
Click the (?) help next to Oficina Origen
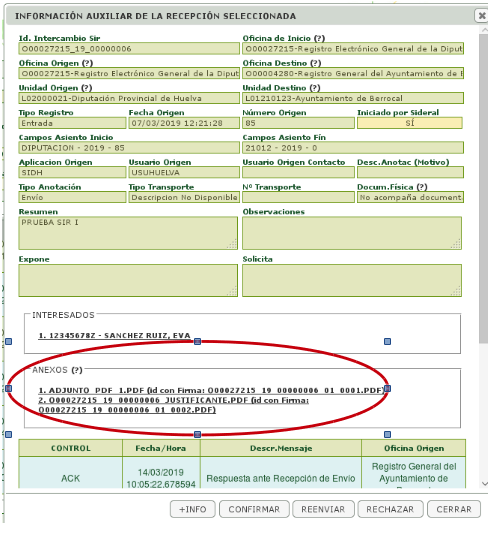click(x=87, y=63)
